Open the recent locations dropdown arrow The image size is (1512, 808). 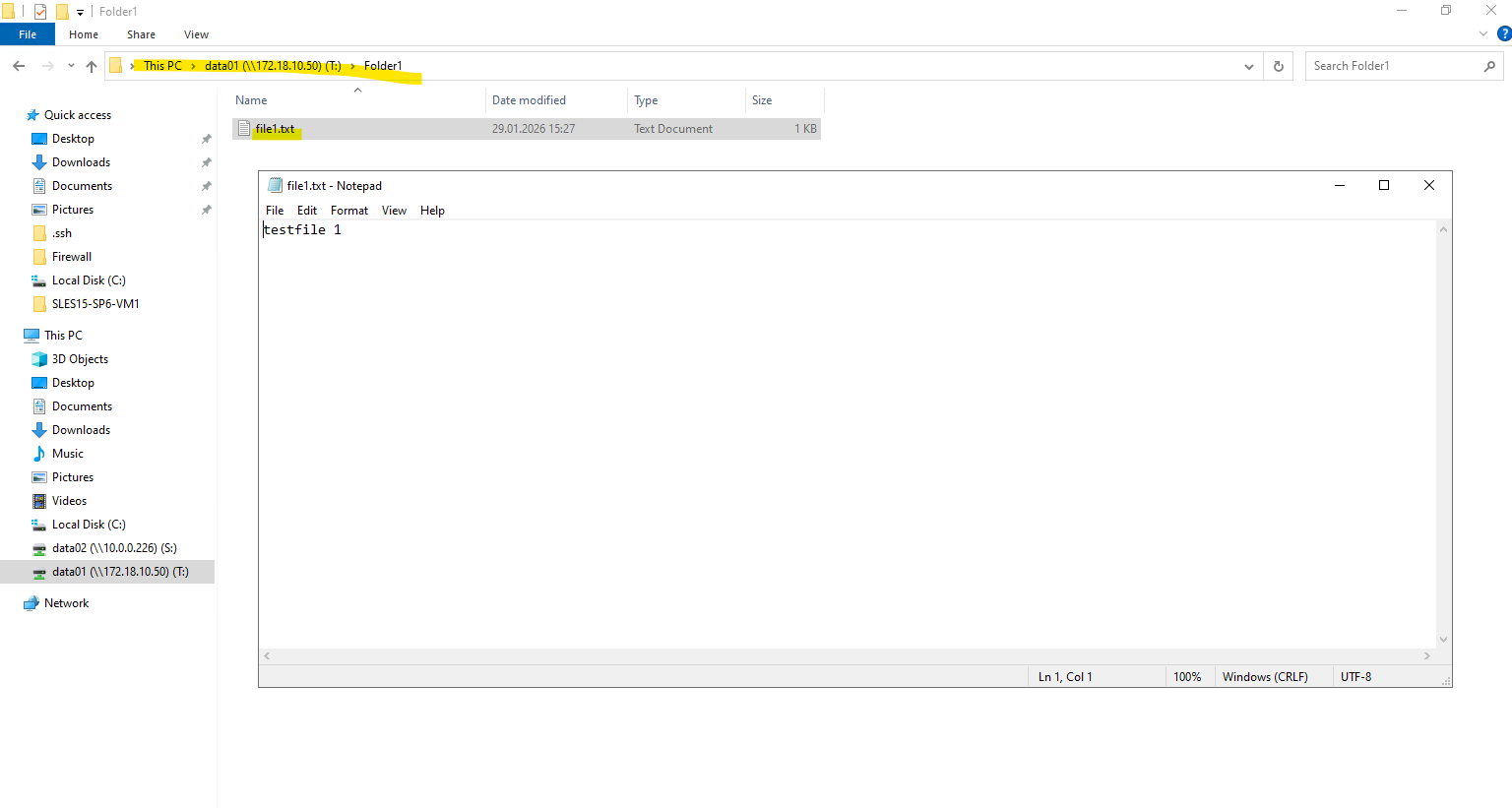pos(71,66)
